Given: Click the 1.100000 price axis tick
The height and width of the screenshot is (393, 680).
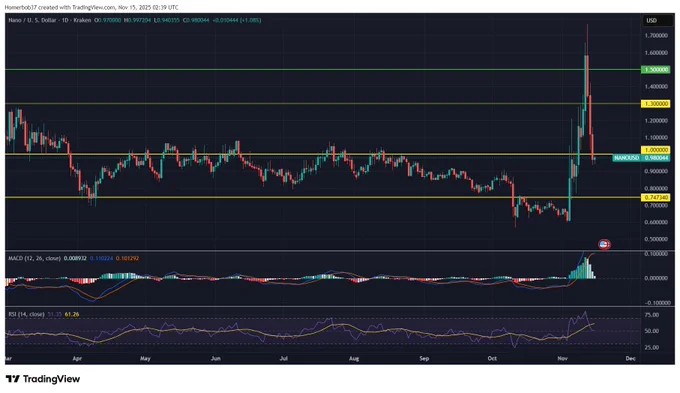Looking at the screenshot, I should click(656, 138).
